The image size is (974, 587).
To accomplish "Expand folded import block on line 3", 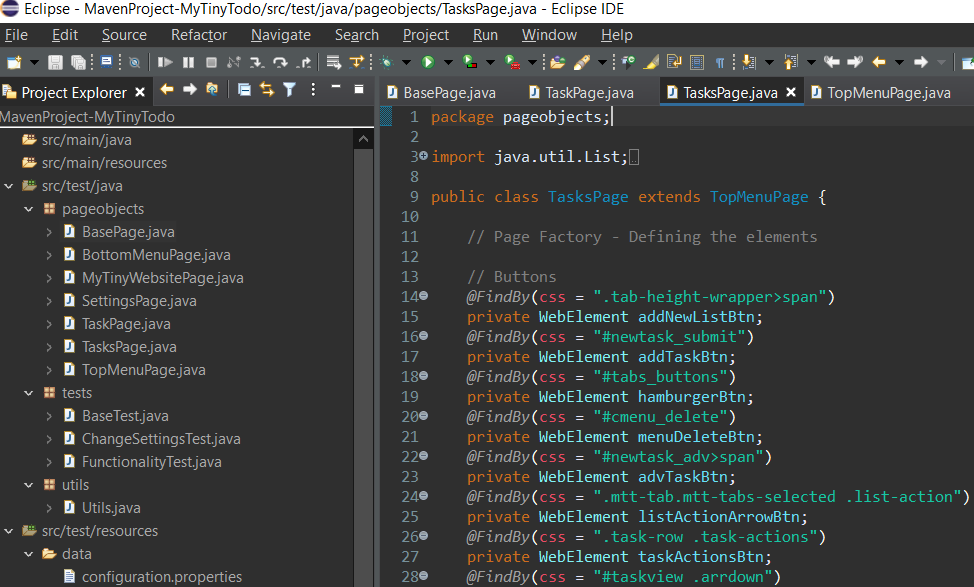I will click(423, 157).
